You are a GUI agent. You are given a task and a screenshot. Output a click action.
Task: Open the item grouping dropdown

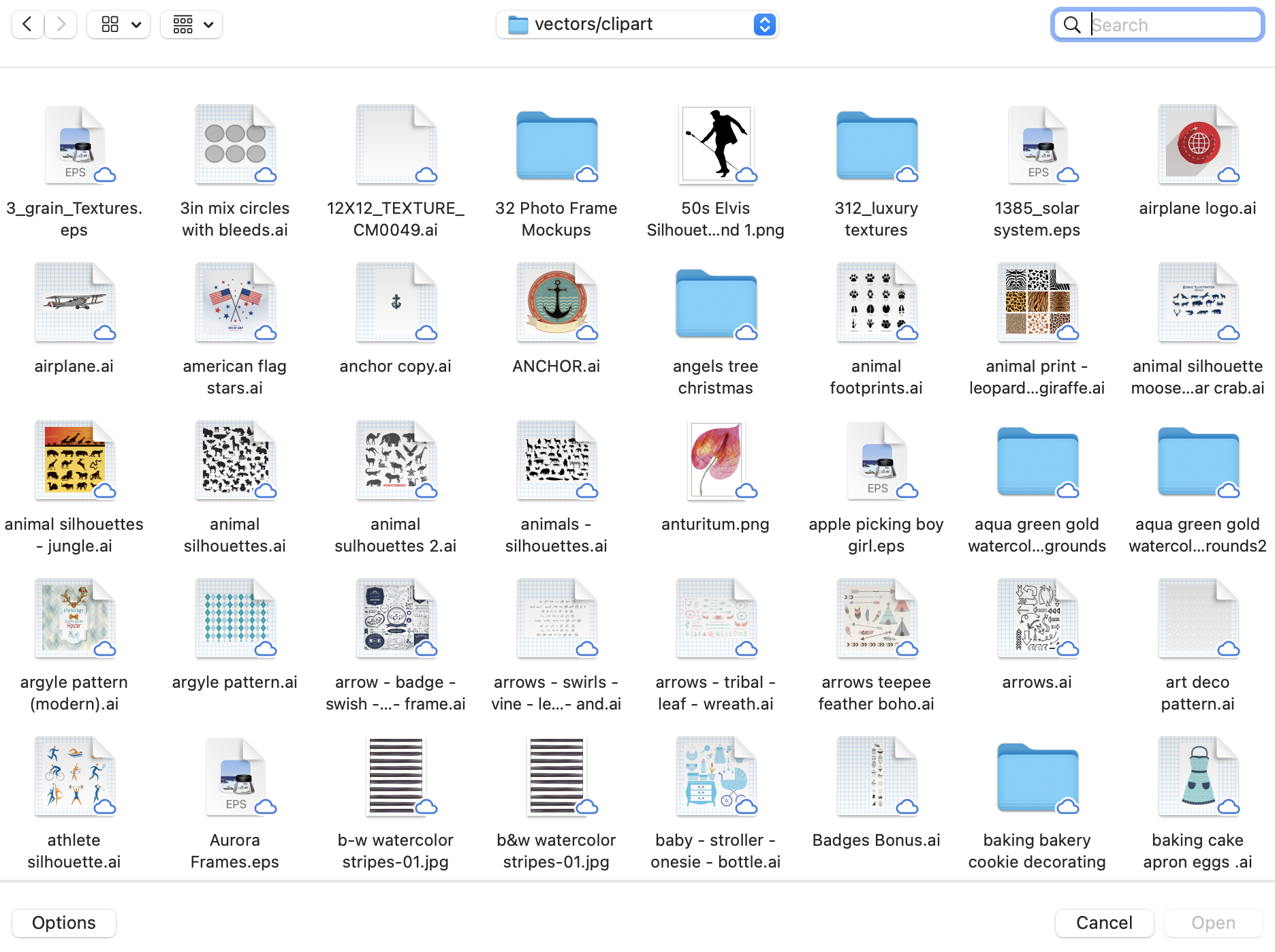(x=191, y=24)
